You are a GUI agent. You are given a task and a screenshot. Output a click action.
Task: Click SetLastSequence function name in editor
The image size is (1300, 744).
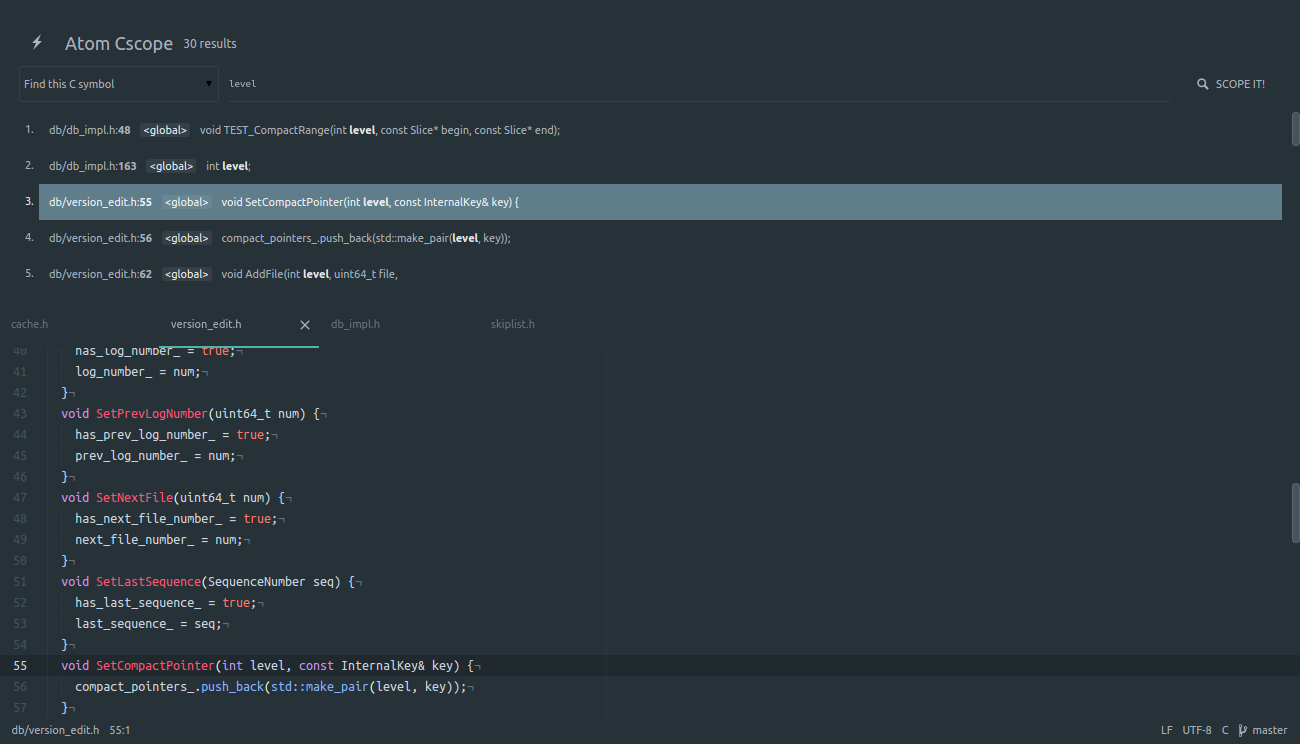point(148,582)
